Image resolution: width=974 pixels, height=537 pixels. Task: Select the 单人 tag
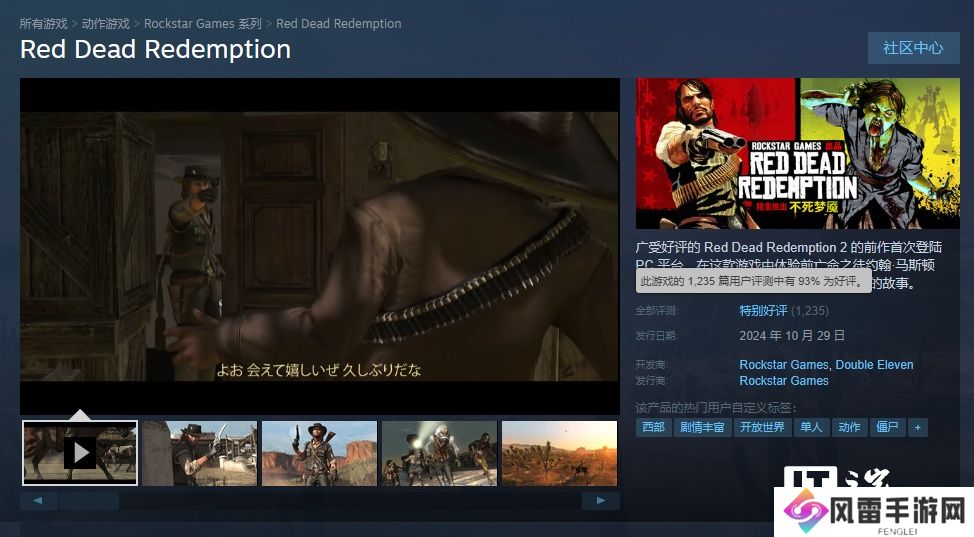(811, 427)
